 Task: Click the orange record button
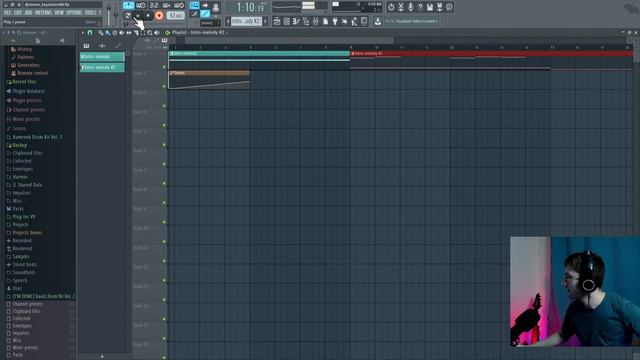[159, 16]
